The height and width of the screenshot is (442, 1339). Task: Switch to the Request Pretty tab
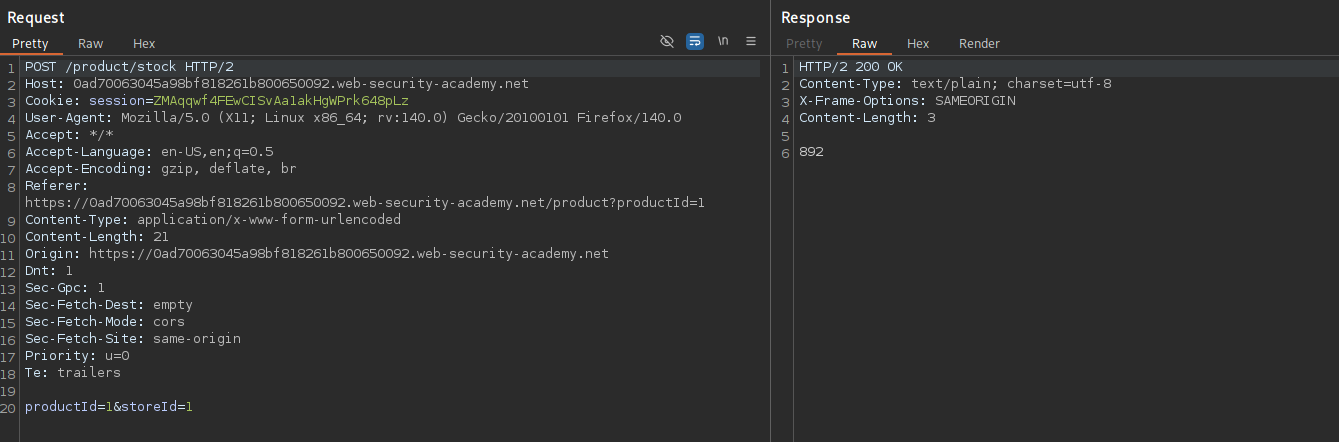coord(30,44)
